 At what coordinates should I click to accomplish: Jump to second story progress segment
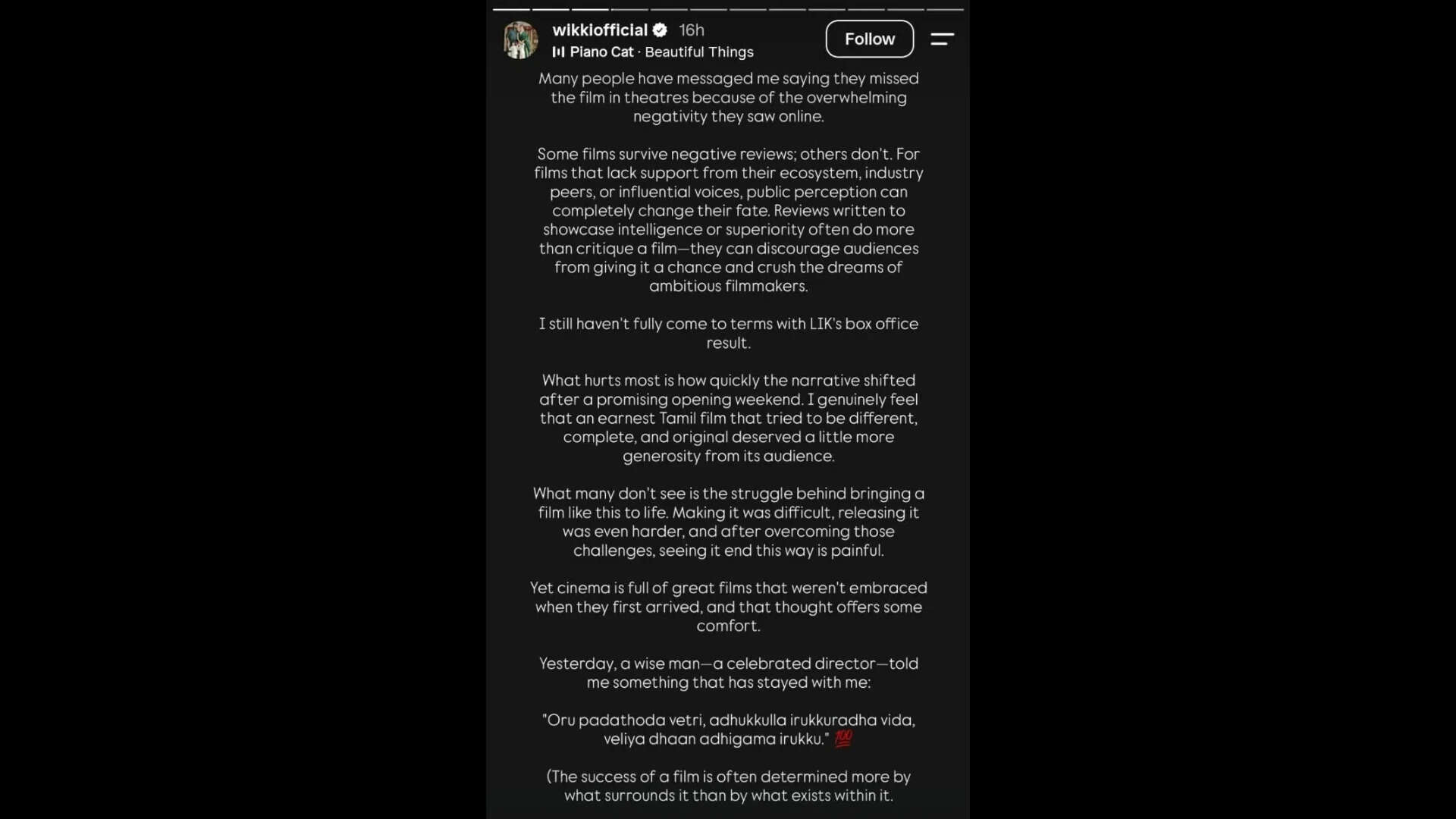551,9
